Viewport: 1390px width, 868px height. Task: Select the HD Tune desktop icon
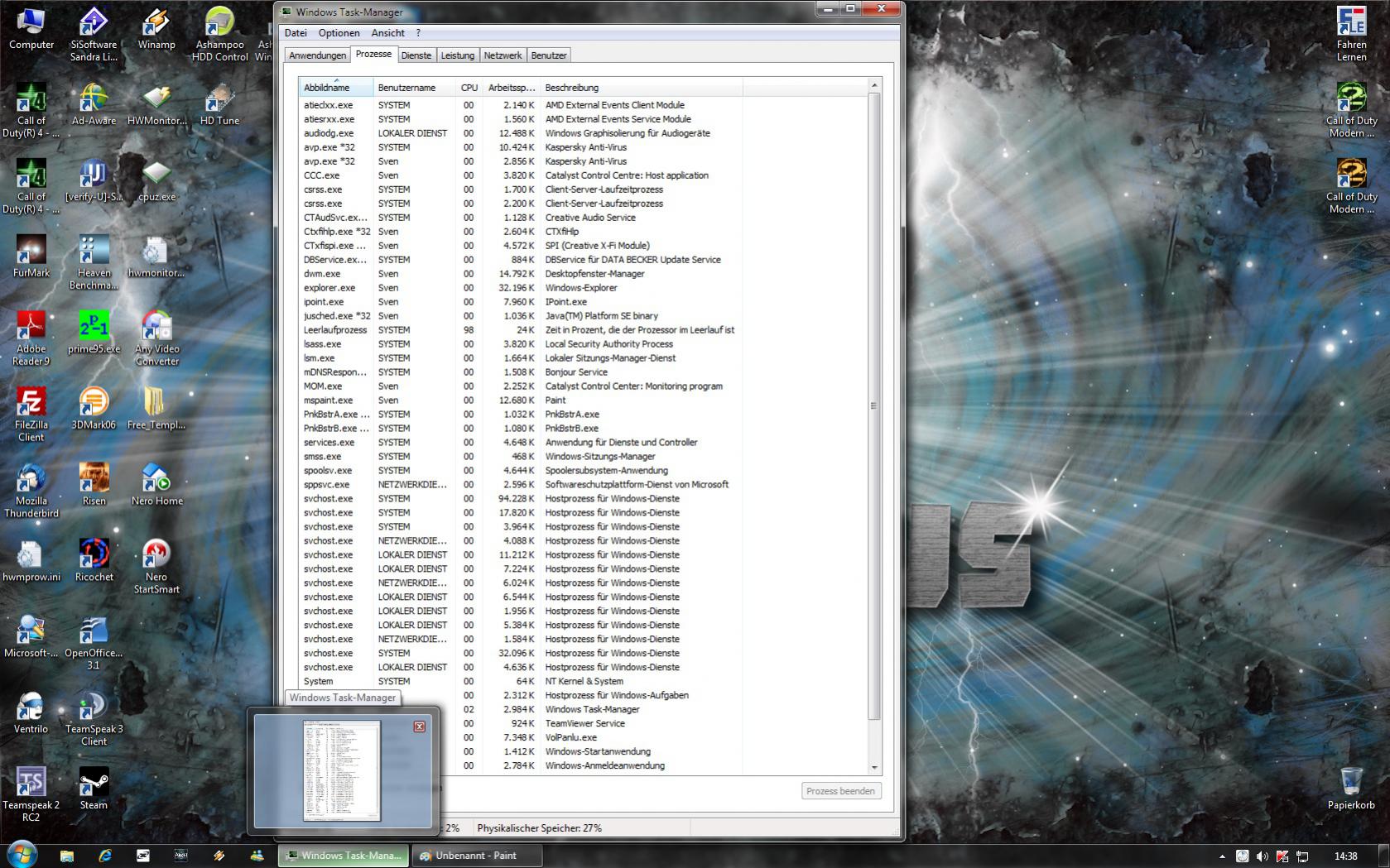[x=219, y=105]
